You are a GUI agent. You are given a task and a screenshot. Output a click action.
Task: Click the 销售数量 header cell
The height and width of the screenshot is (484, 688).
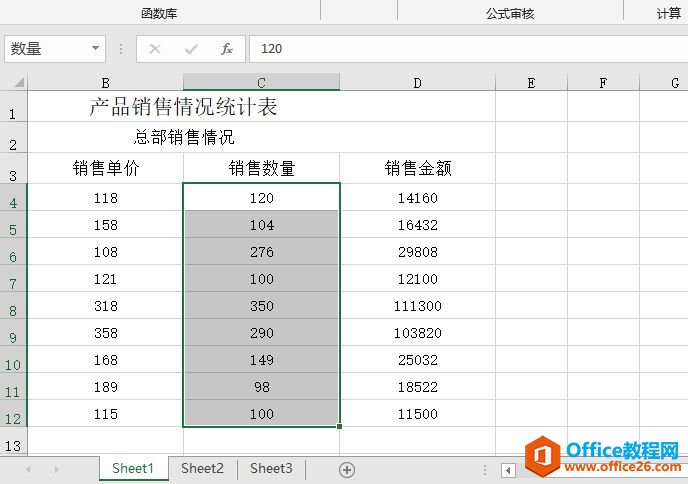261,168
